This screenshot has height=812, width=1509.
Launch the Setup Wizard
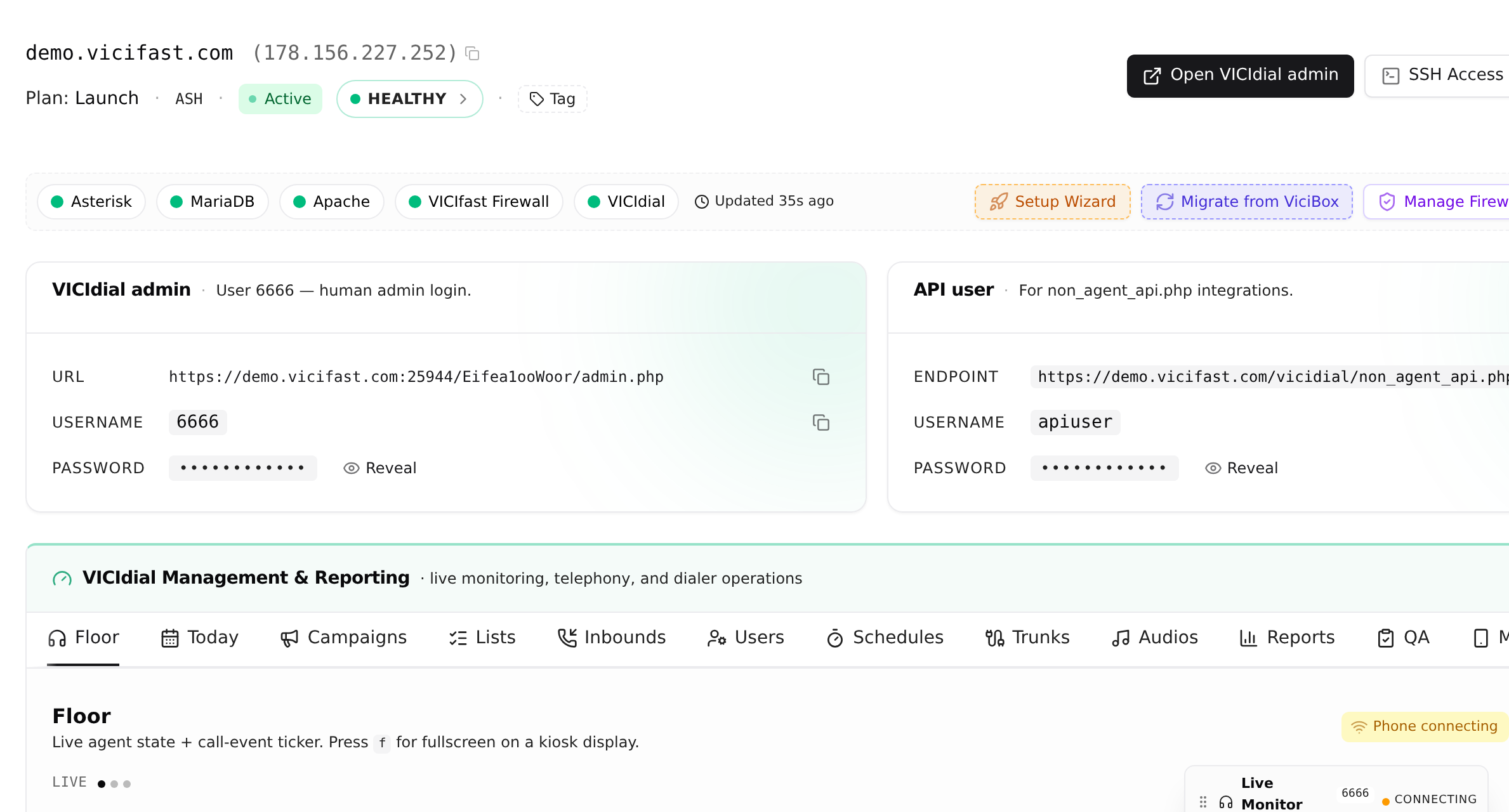pos(1053,202)
